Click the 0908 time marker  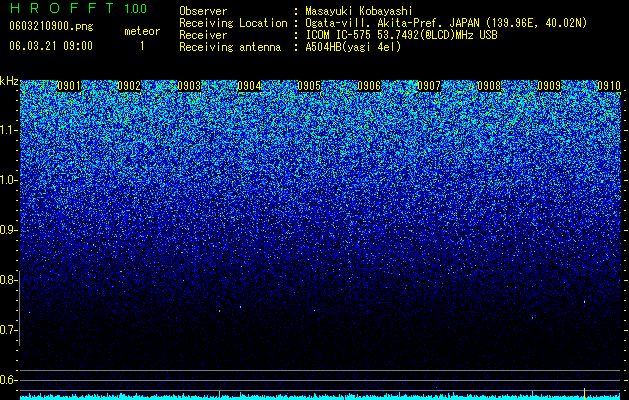(x=489, y=86)
